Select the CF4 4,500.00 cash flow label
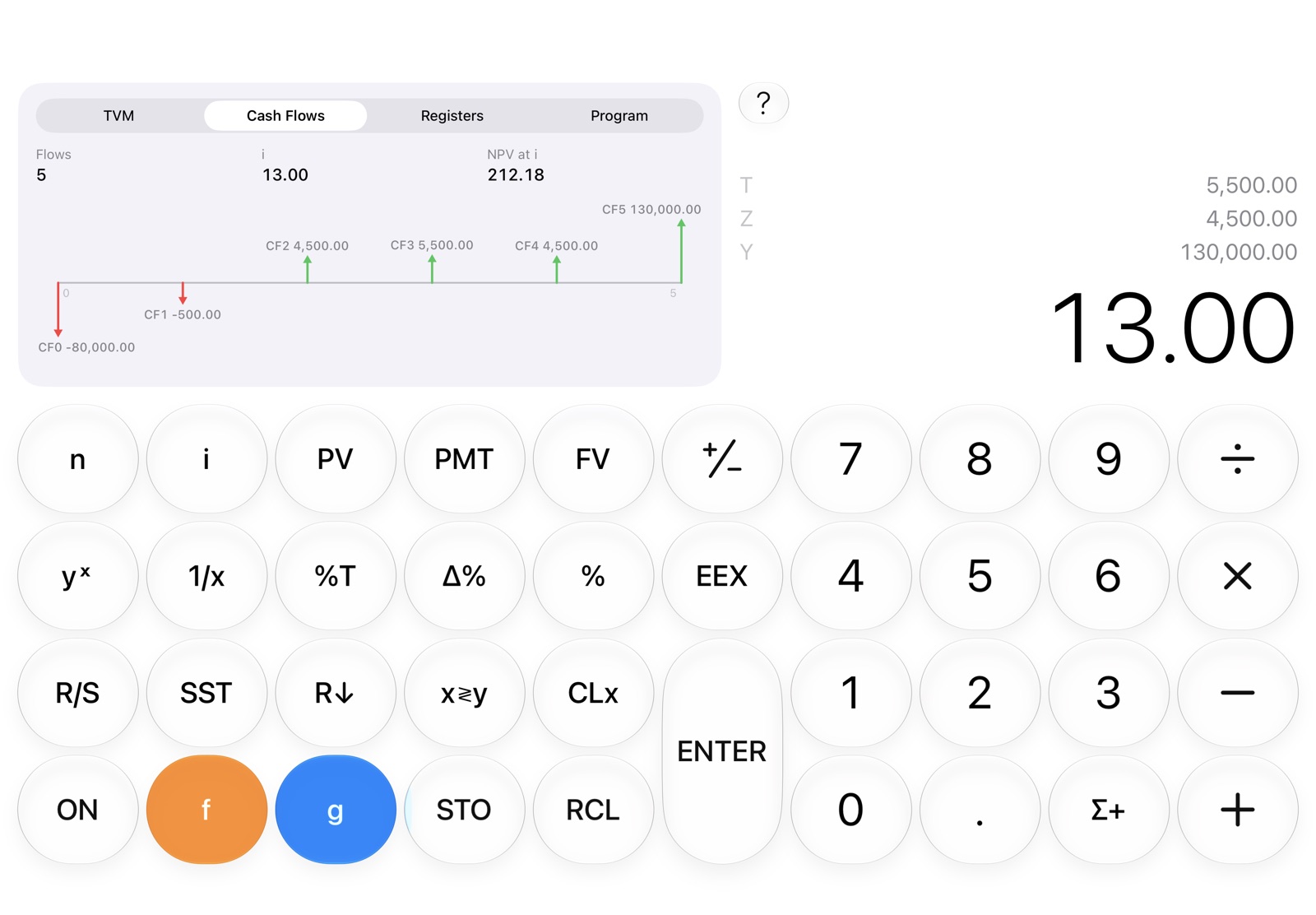1316x915 pixels. [556, 246]
